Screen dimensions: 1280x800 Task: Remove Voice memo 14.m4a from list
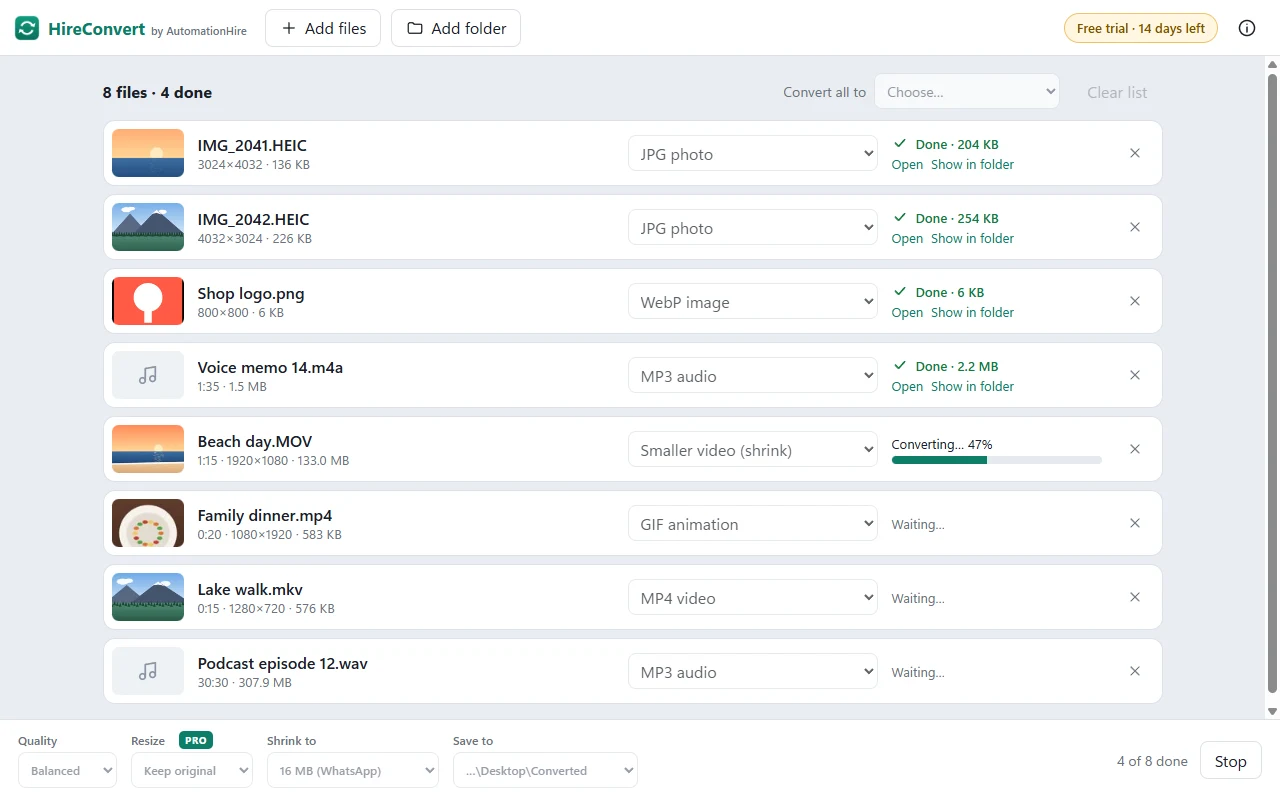coord(1135,375)
